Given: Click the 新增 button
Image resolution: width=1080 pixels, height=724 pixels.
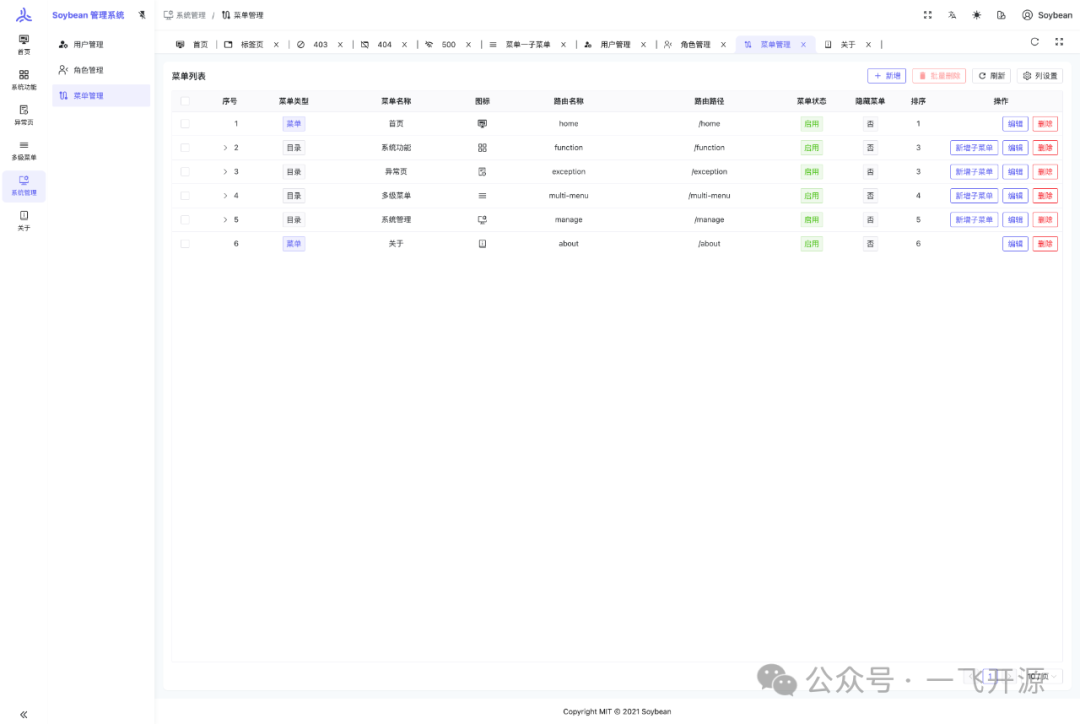Looking at the screenshot, I should [886, 76].
